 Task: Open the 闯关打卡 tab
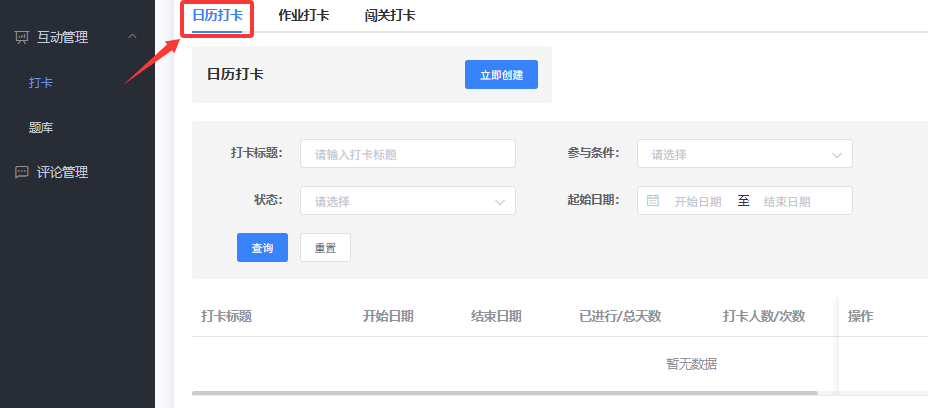[x=390, y=15]
